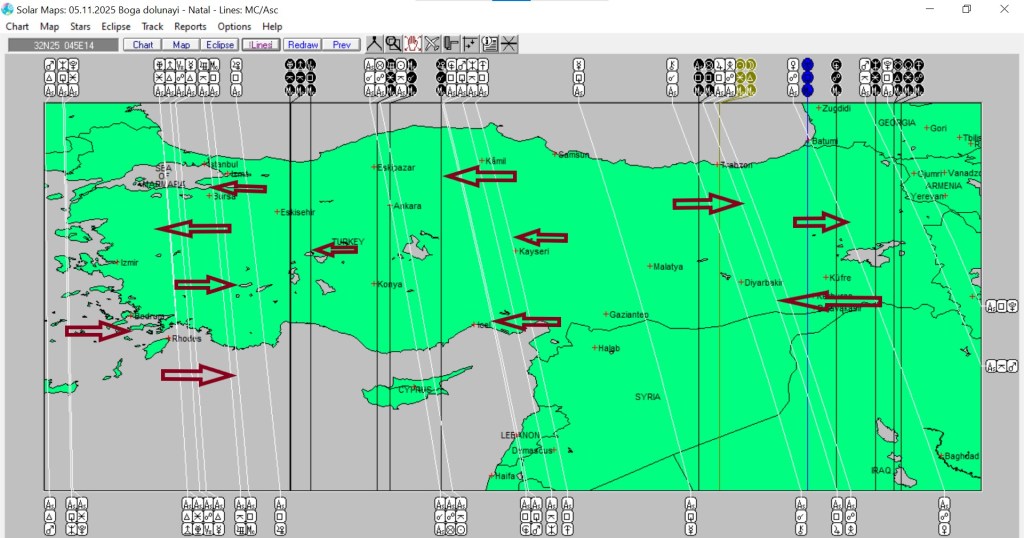This screenshot has width=1024, height=538.
Task: Click the star-shaped lines icon in the toolbar
Action: pos(509,44)
